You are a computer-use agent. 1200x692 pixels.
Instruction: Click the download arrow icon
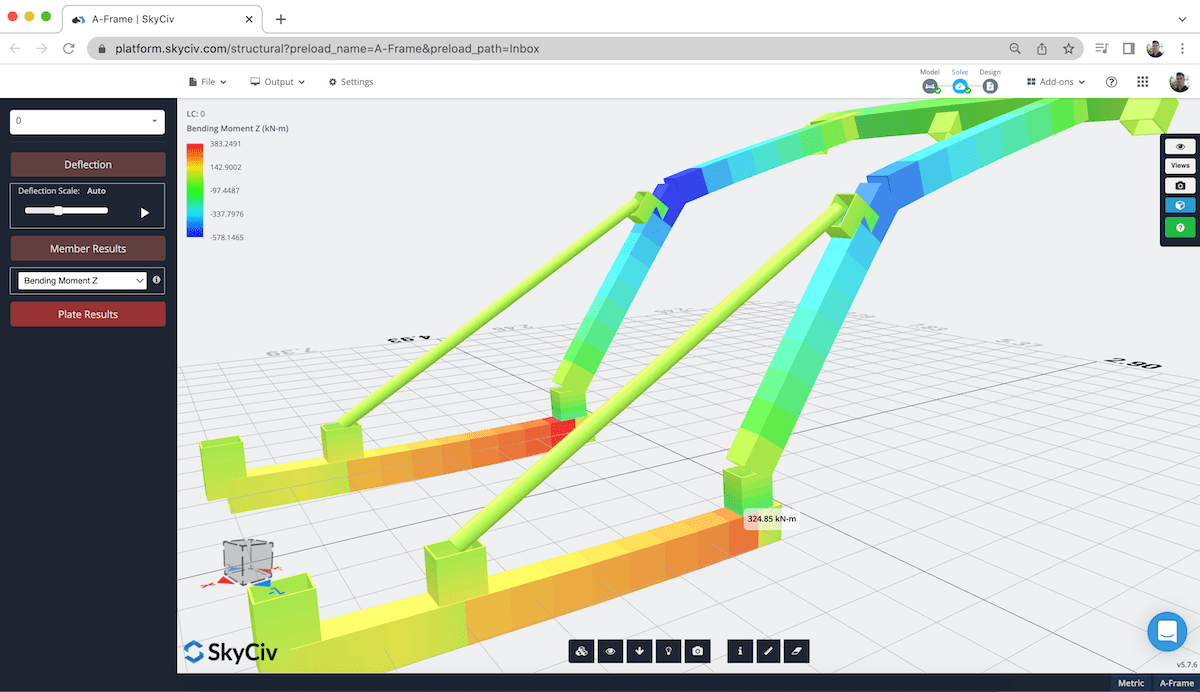coord(639,651)
